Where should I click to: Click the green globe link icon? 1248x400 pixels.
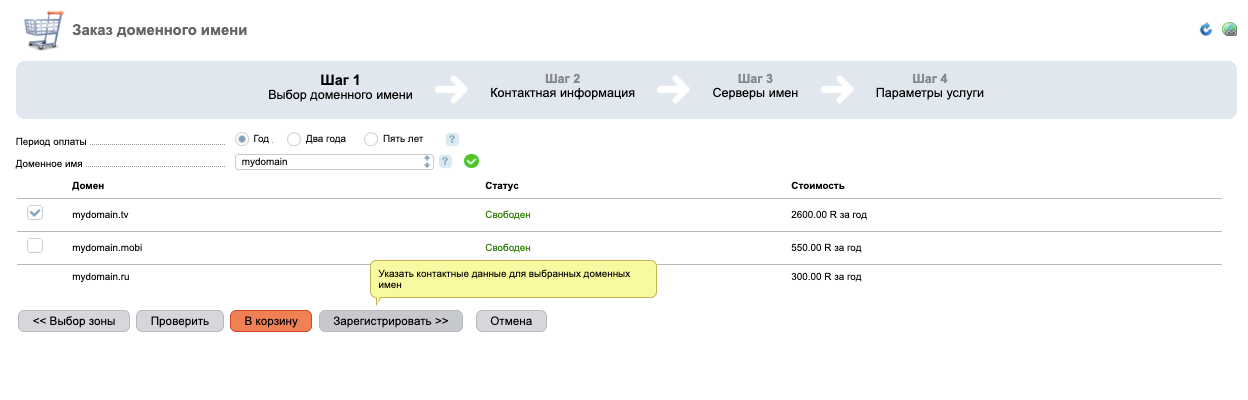1230,30
